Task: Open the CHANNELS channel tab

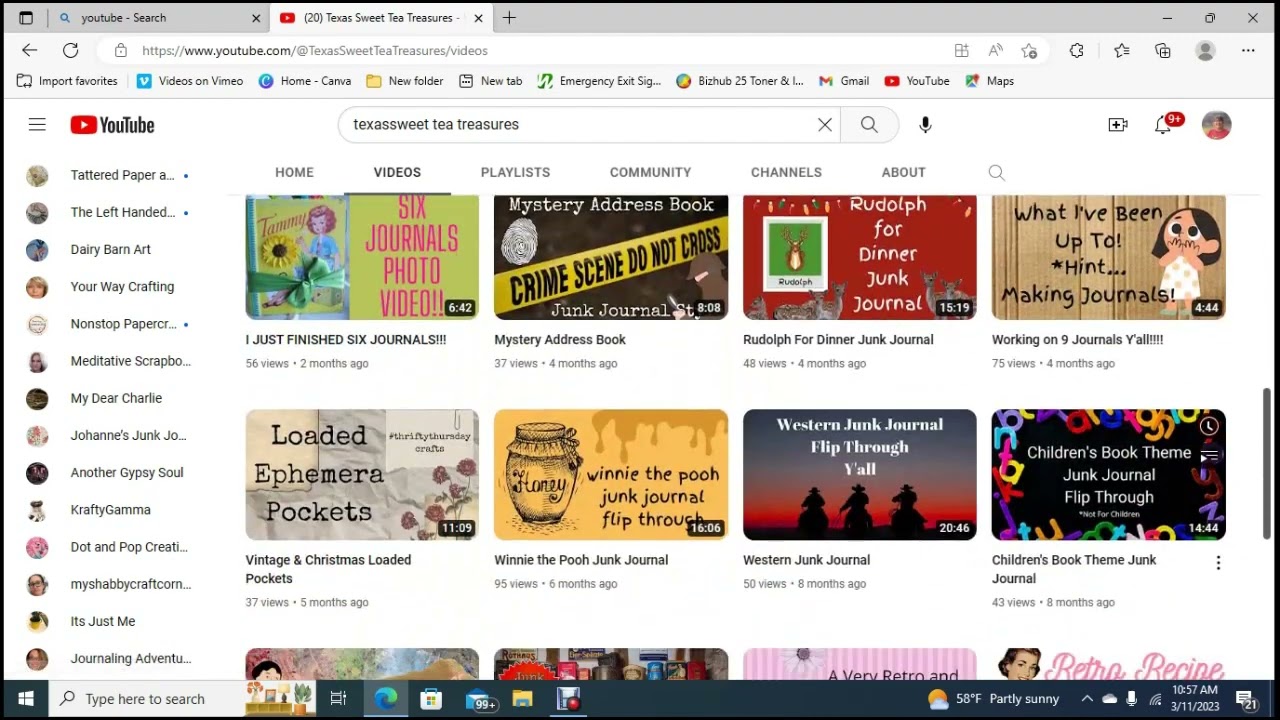Action: point(786,173)
